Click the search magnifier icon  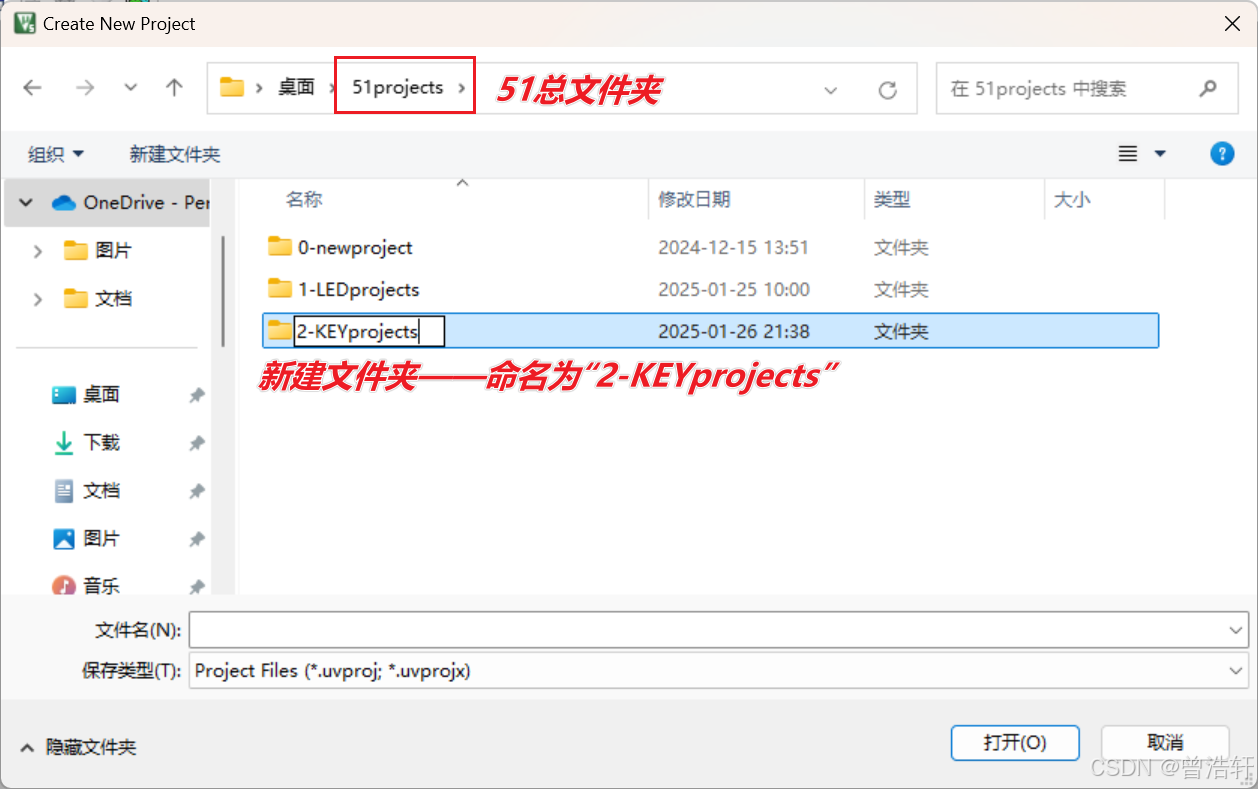(x=1208, y=88)
